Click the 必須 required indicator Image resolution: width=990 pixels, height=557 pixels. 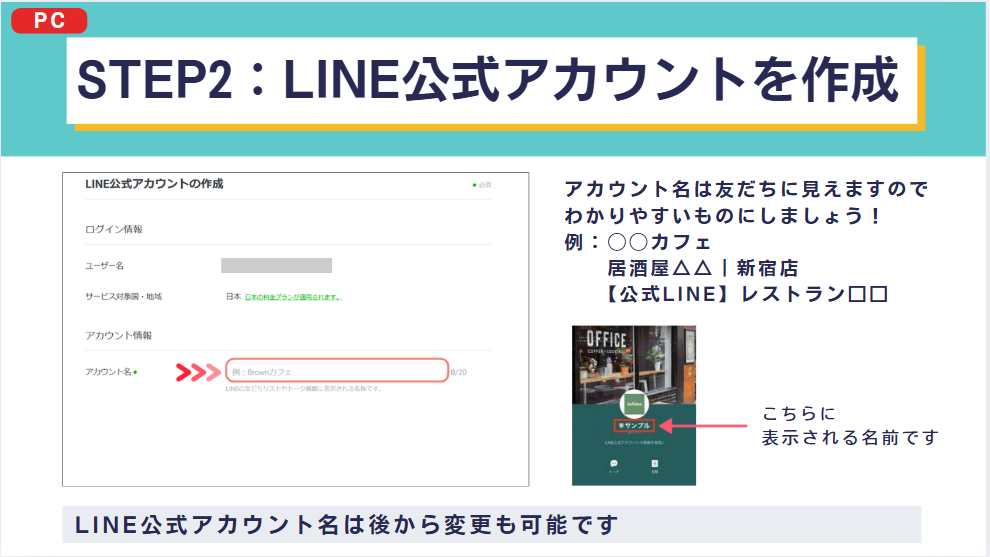pos(482,185)
